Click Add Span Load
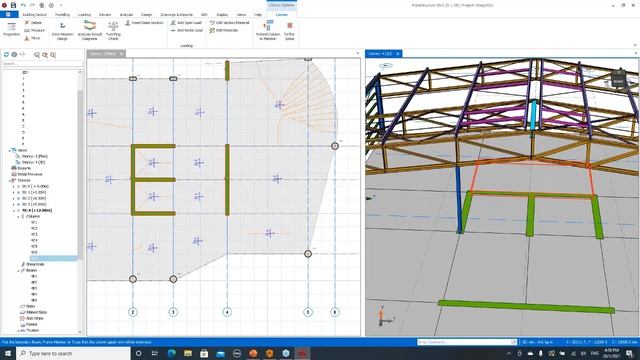The image size is (640, 360). click(x=187, y=23)
